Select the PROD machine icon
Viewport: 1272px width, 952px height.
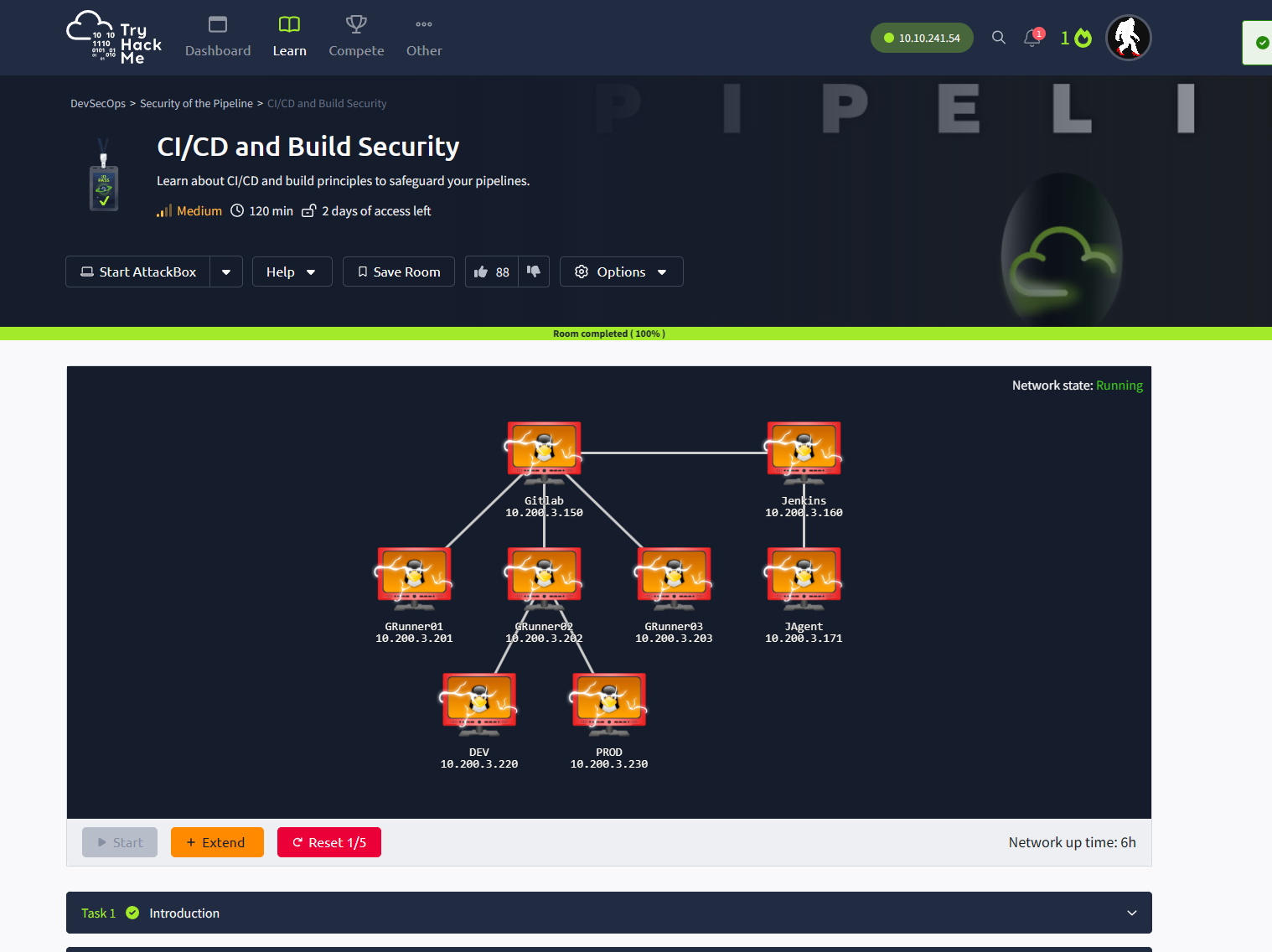point(609,705)
